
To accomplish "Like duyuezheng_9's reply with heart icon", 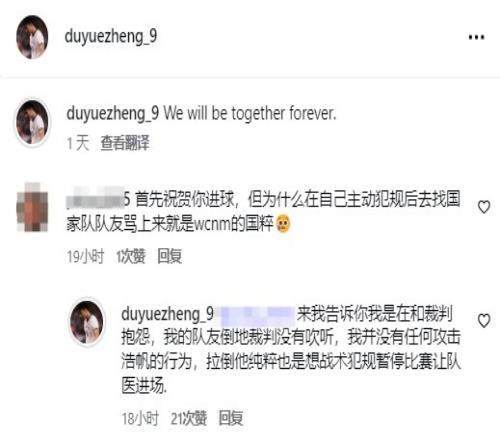I will pyautogui.click(x=484, y=320).
